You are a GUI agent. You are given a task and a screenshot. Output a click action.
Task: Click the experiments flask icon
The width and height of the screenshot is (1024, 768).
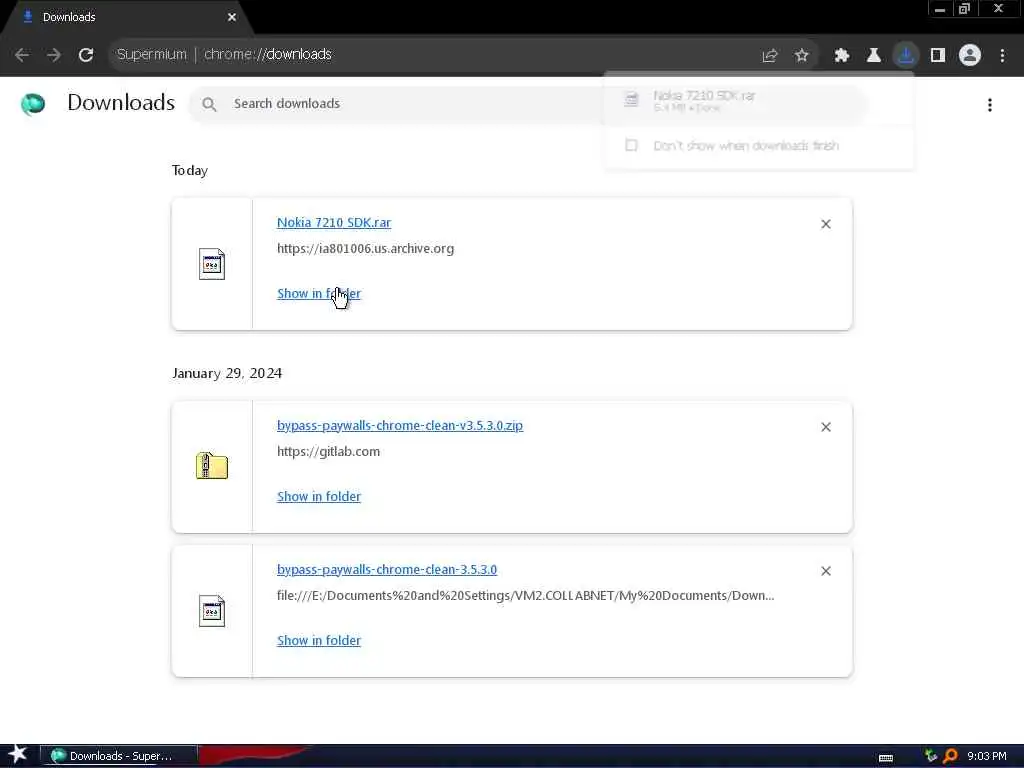pos(874,56)
